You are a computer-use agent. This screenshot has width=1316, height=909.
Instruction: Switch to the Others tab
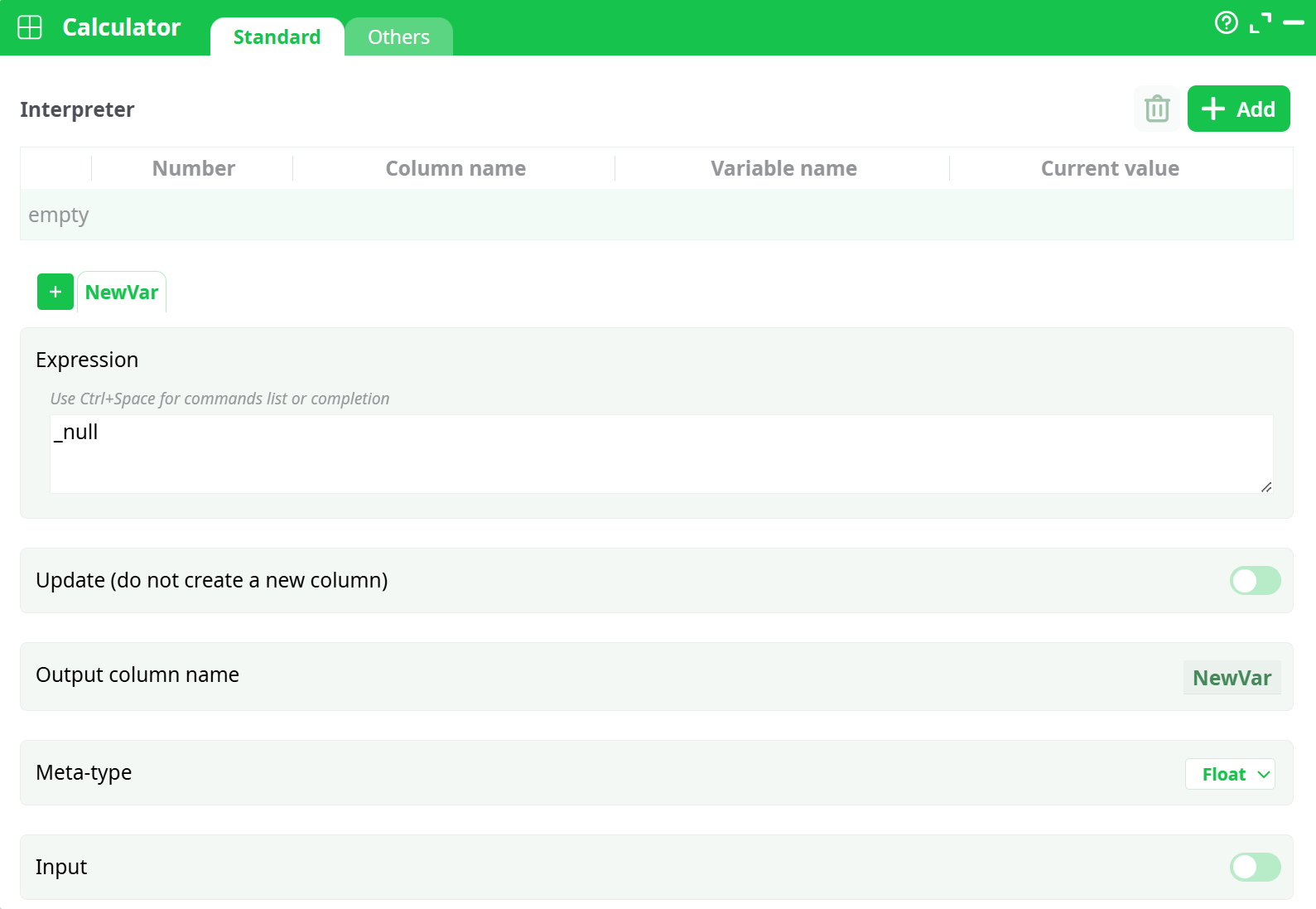coord(398,37)
